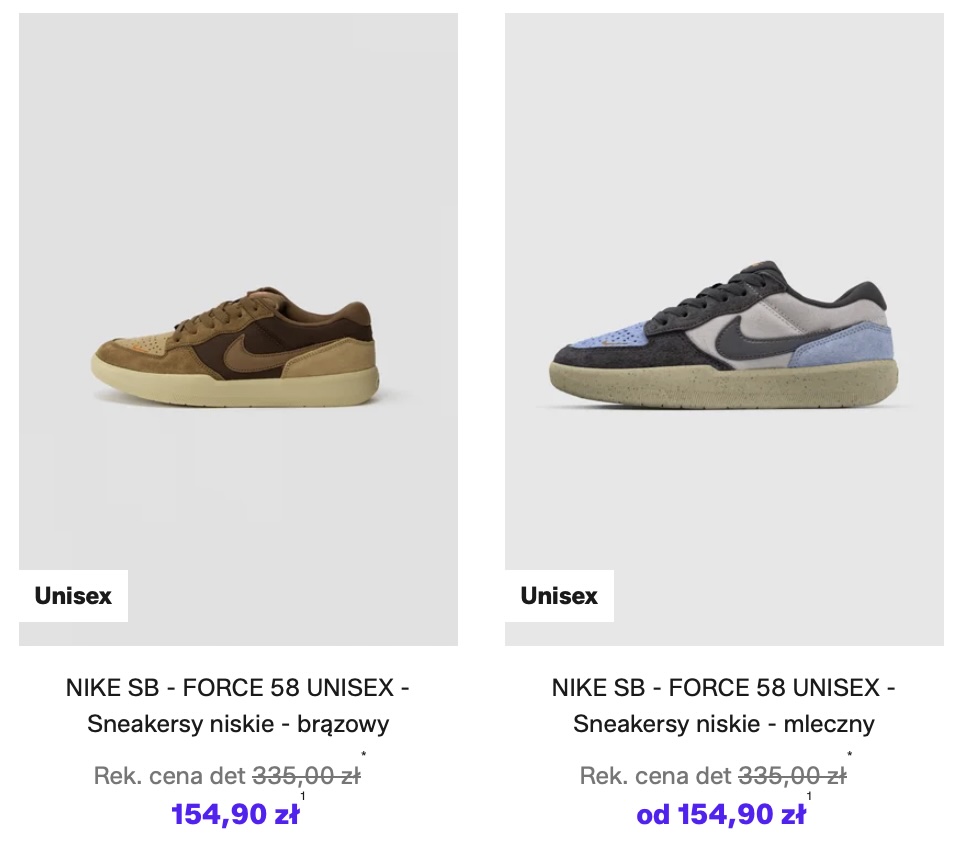Open the brown Nike SB sneaker photo
Viewport: 960px width, 850px height.
pos(238,330)
